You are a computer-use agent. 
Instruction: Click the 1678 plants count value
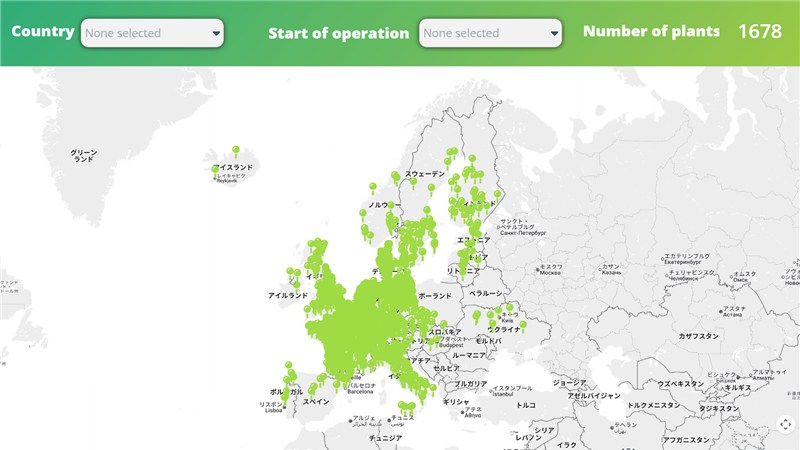pos(760,32)
